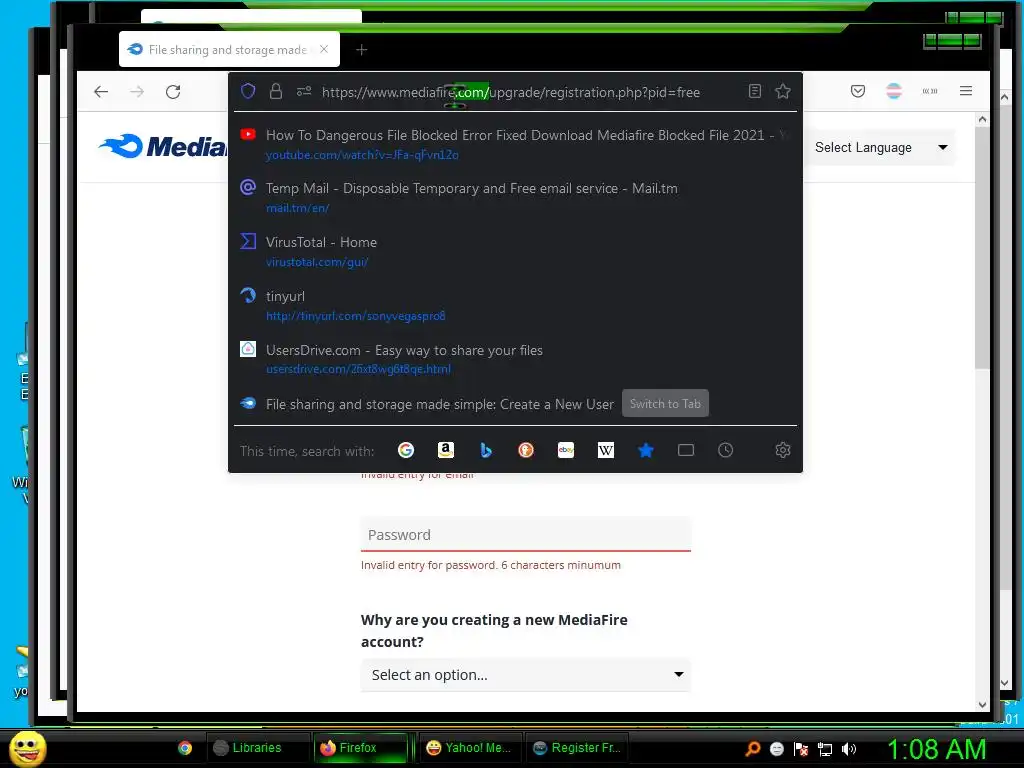Open the Select Language dropdown
The width and height of the screenshot is (1024, 768).
coord(879,148)
